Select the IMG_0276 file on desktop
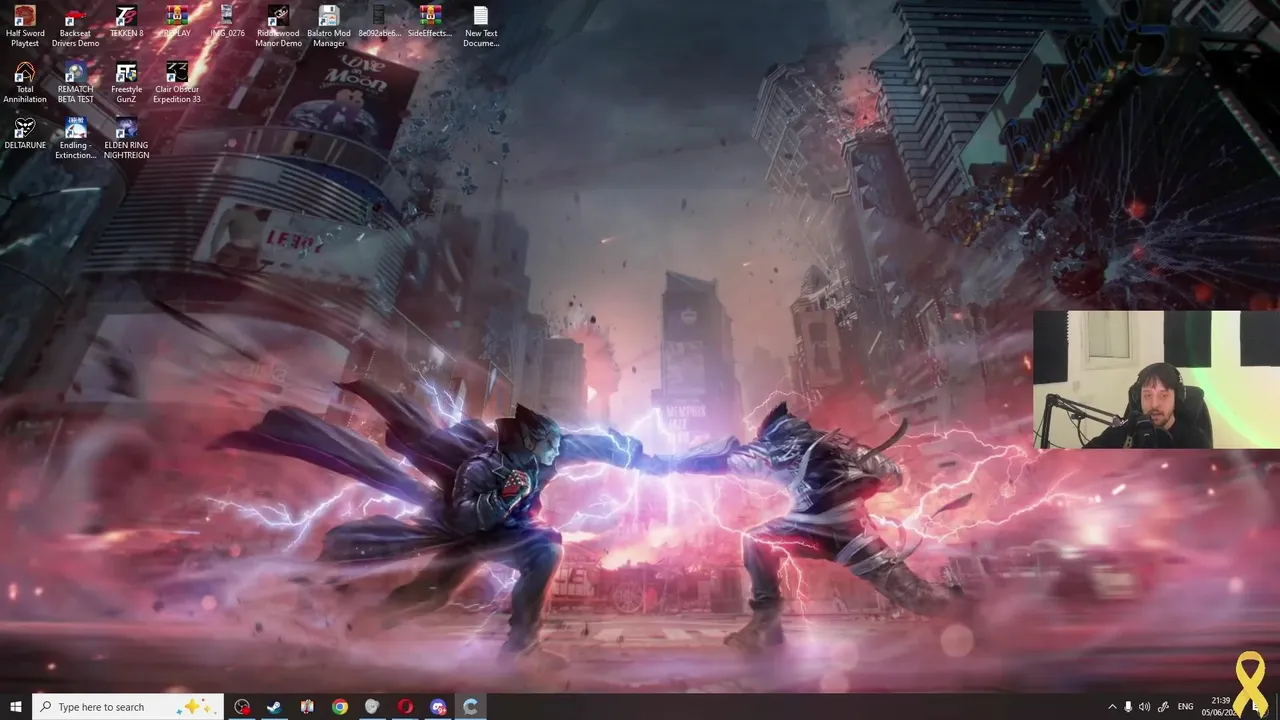Viewport: 1280px width, 720px height. (227, 22)
